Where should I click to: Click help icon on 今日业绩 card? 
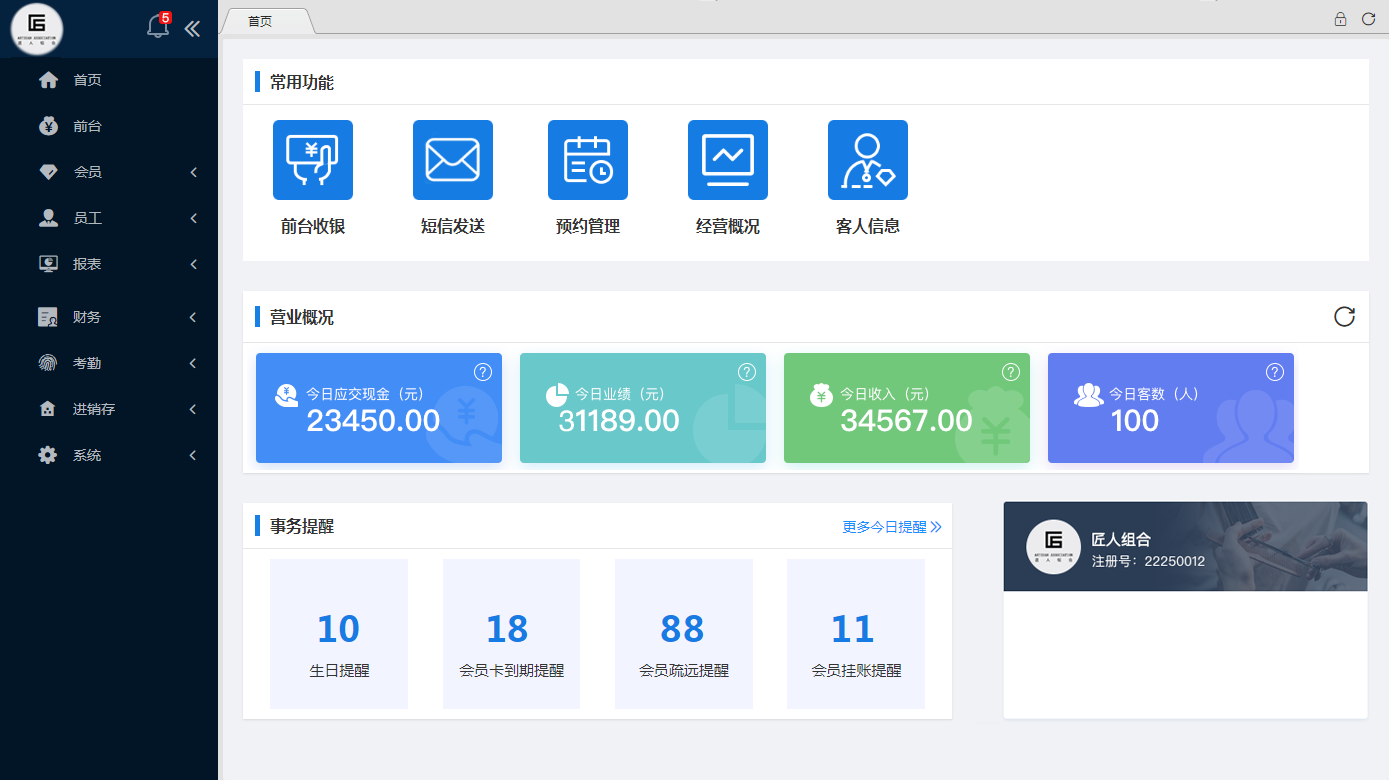[747, 372]
